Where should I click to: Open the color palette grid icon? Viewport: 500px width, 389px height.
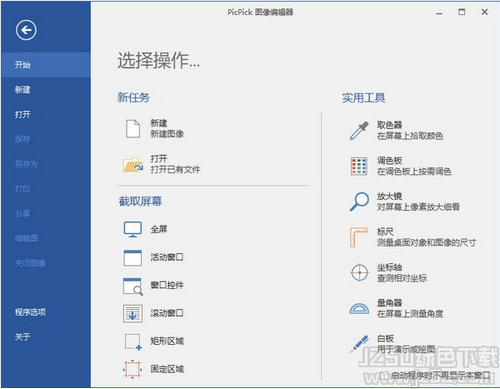pos(359,166)
